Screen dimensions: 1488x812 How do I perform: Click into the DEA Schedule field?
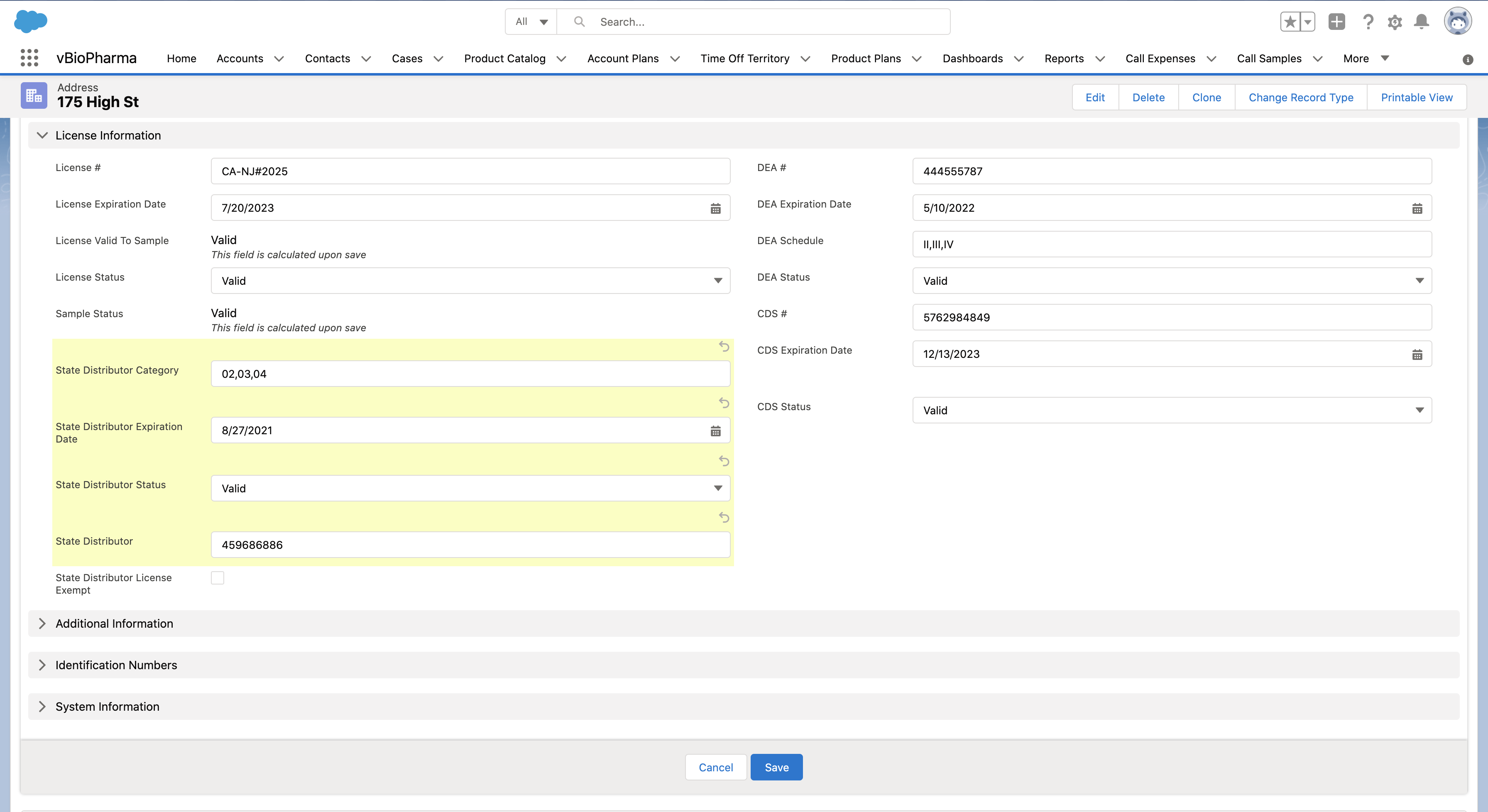point(1172,244)
